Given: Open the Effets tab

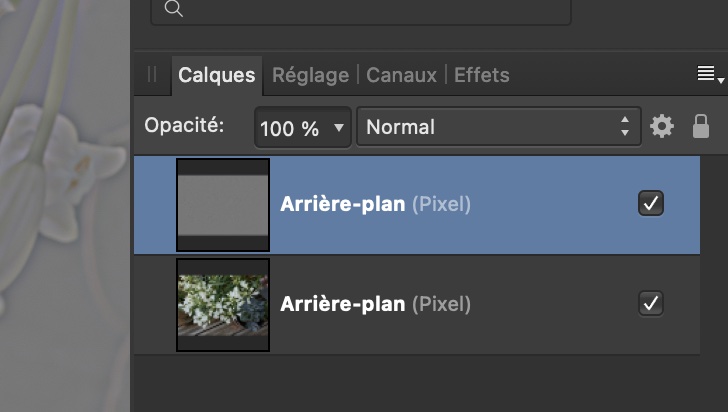Looking at the screenshot, I should [x=481, y=75].
